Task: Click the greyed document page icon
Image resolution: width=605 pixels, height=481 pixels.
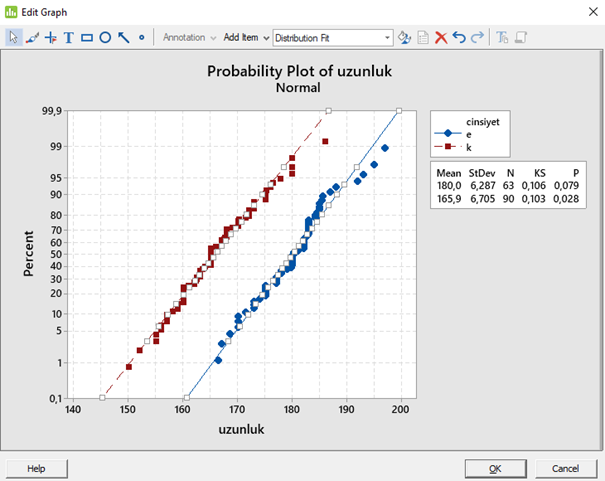Action: [423, 37]
